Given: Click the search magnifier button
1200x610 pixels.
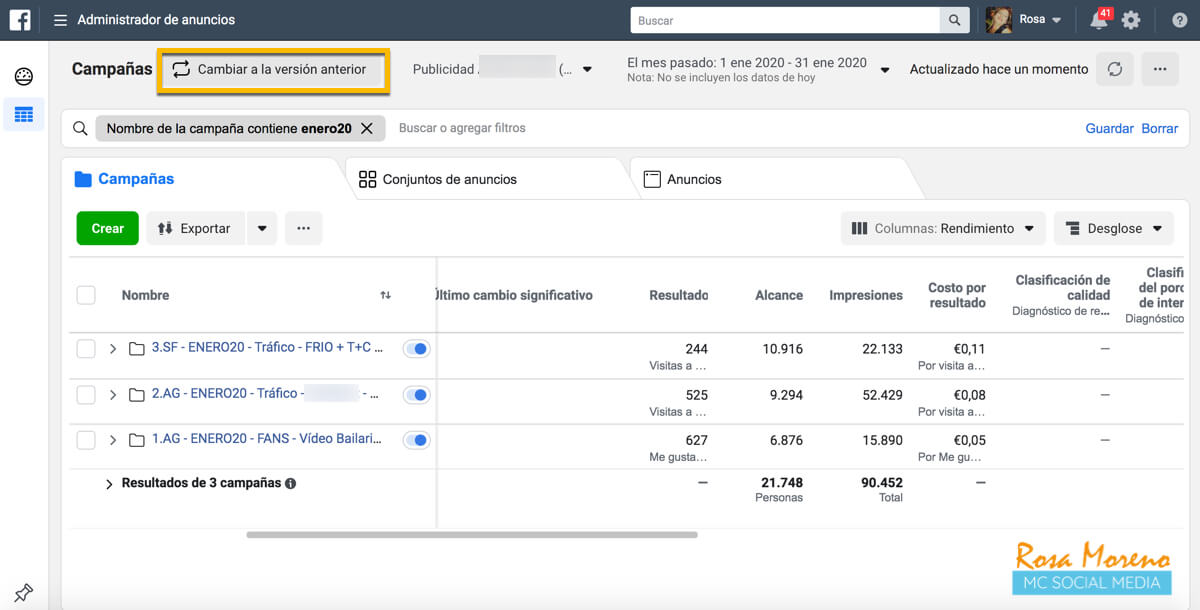Looking at the screenshot, I should pos(955,20).
